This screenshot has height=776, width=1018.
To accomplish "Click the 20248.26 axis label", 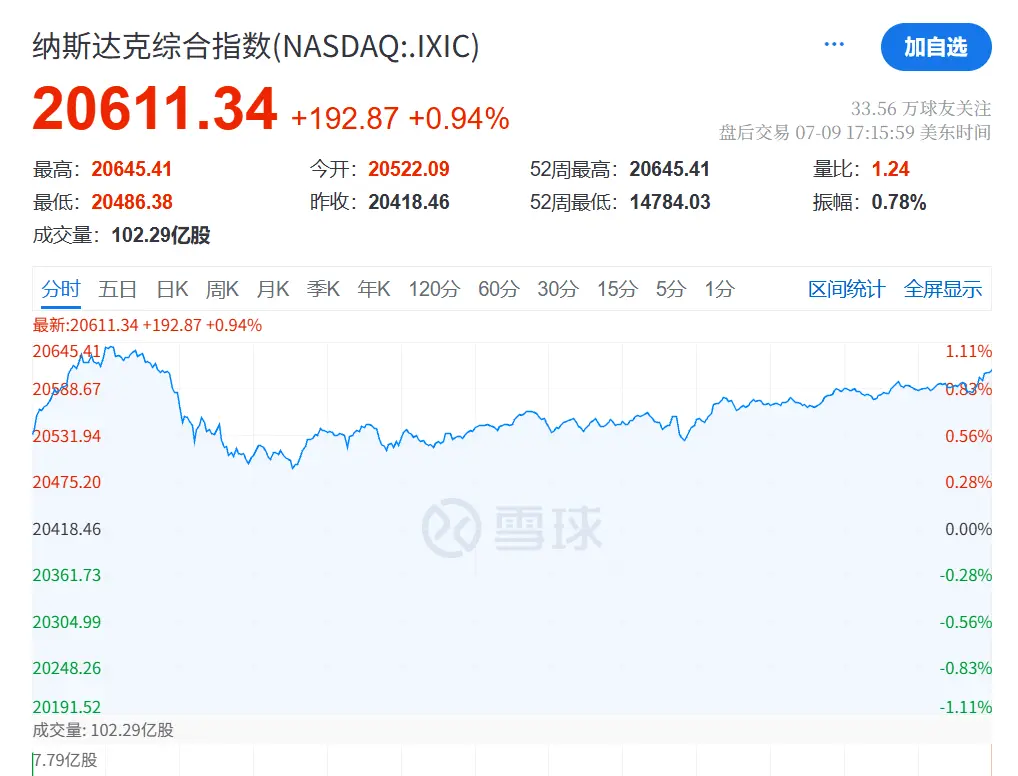I will pos(67,668).
